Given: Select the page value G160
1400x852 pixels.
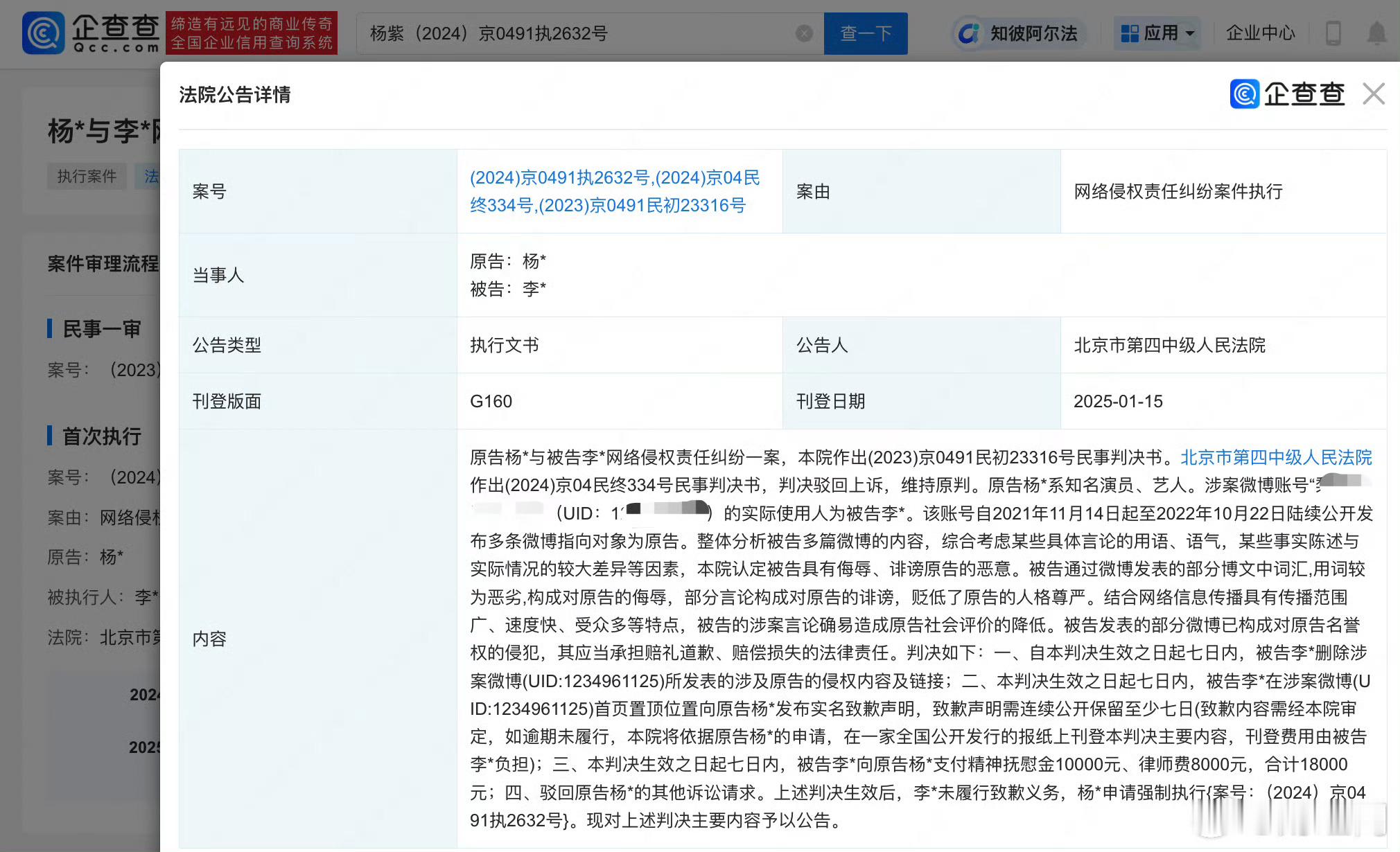Looking at the screenshot, I should (x=491, y=401).
